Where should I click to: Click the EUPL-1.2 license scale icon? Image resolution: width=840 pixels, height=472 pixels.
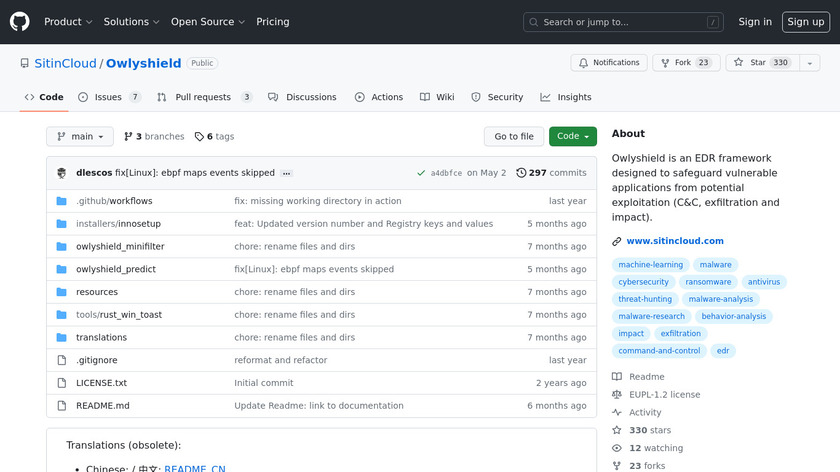coord(617,394)
